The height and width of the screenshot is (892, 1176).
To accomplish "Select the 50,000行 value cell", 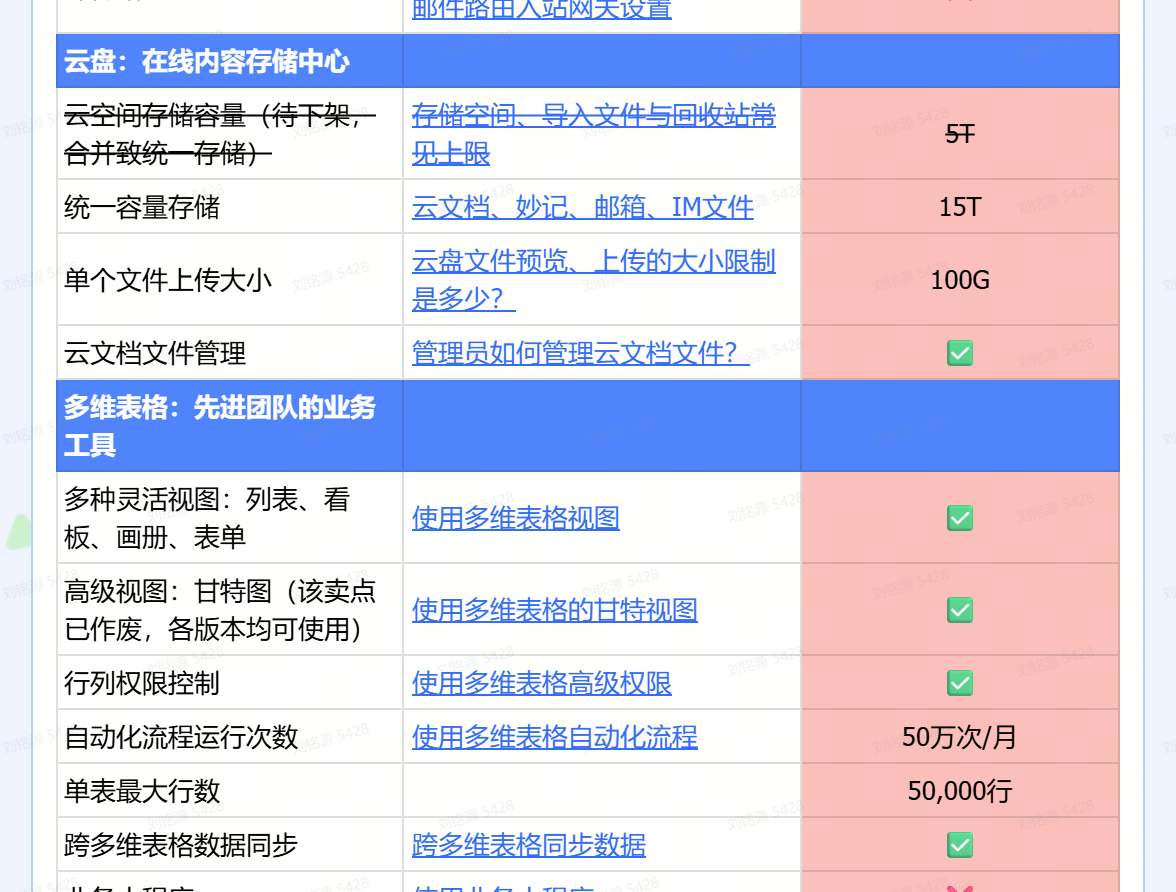I will (960, 791).
